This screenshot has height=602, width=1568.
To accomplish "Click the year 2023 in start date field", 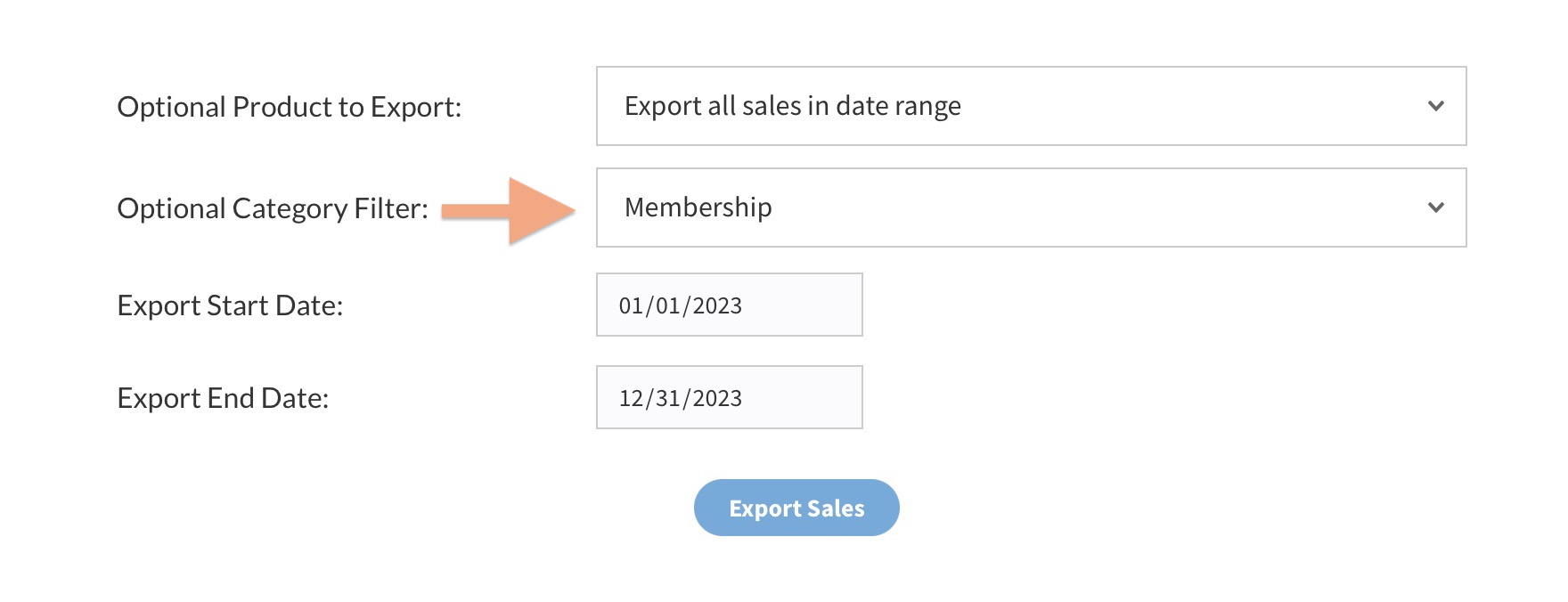I will tap(717, 305).
